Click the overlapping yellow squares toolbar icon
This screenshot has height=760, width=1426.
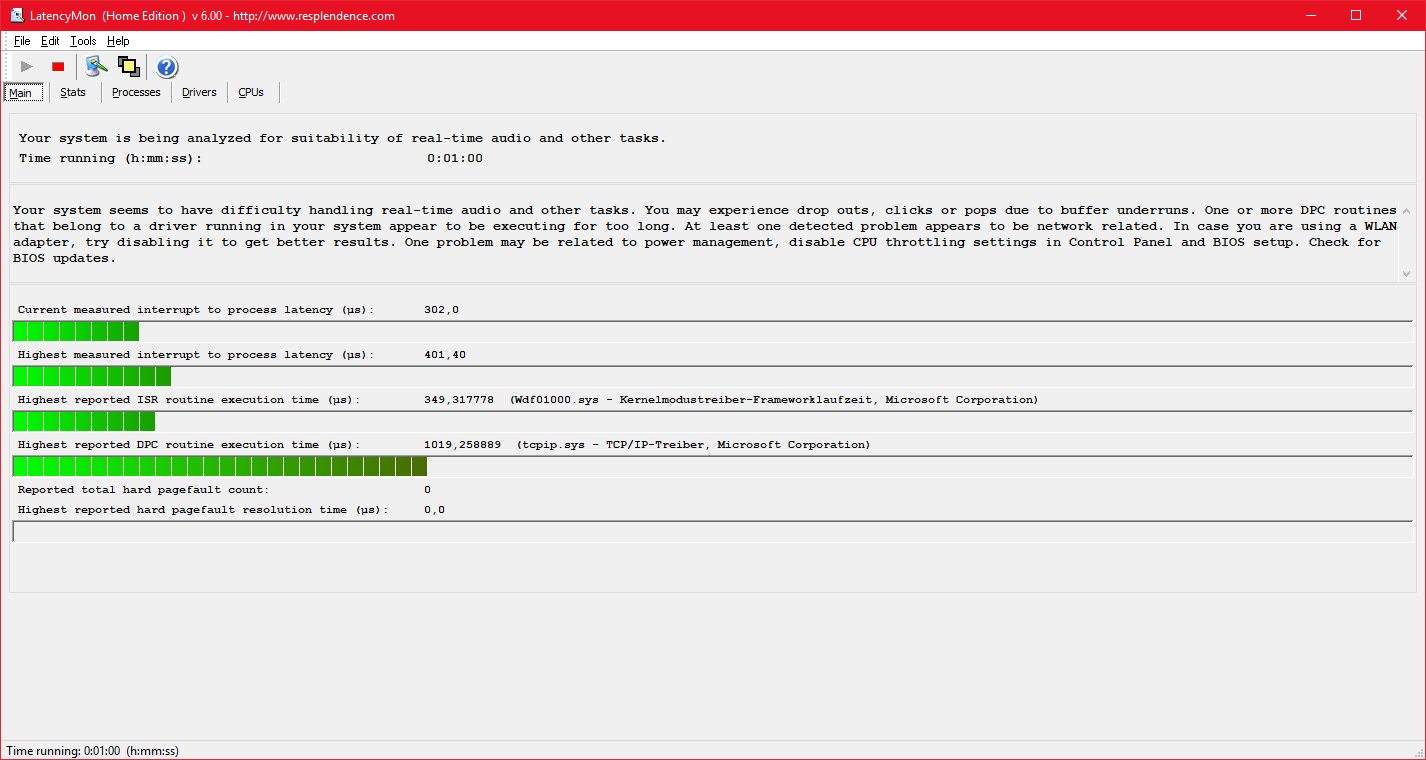tap(128, 67)
